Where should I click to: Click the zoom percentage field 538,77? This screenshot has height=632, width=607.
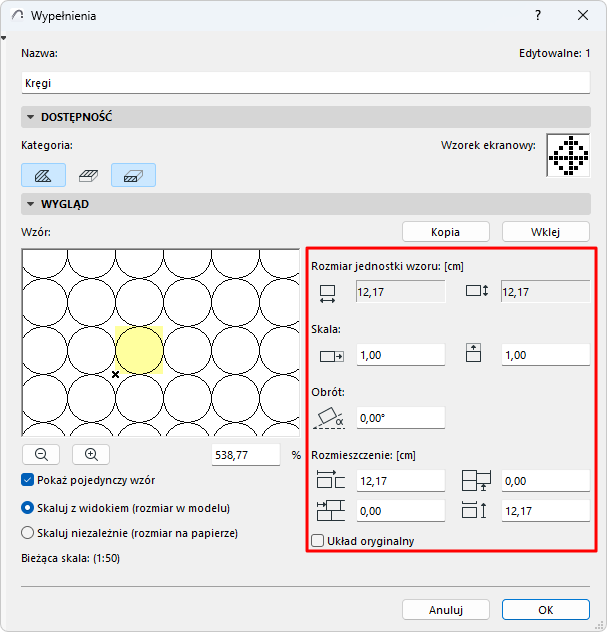(246, 455)
